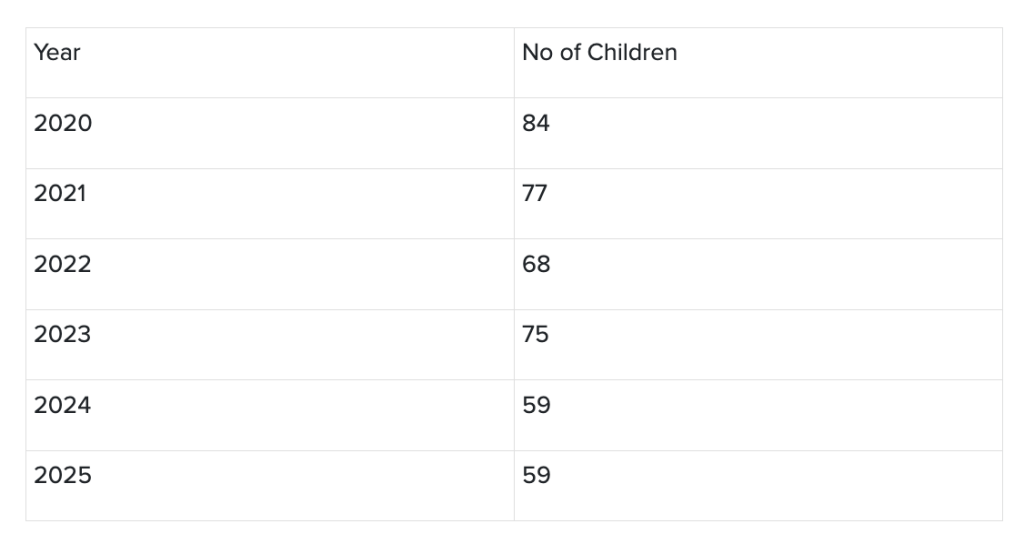
Task: Select the 2020 year cell
Action: pyautogui.click(x=270, y=133)
